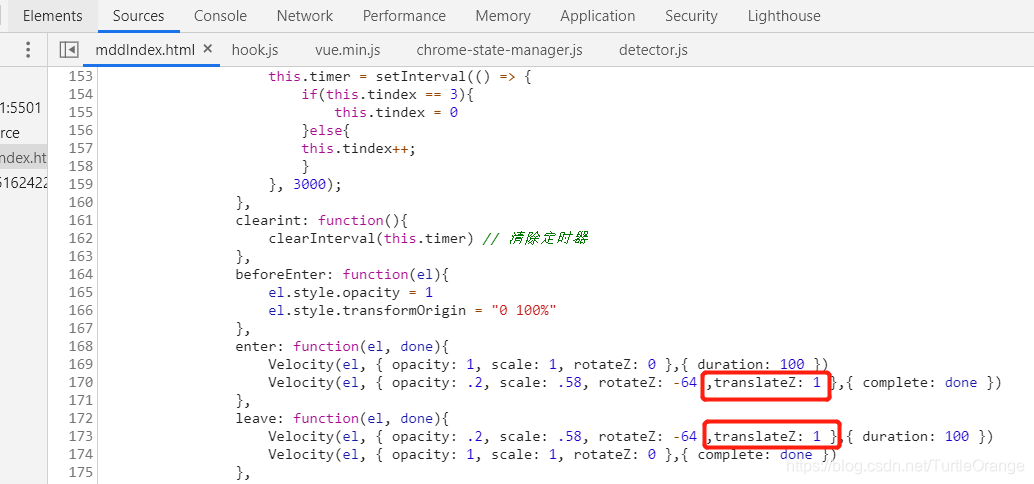Select the Sources panel tab

click(x=138, y=16)
